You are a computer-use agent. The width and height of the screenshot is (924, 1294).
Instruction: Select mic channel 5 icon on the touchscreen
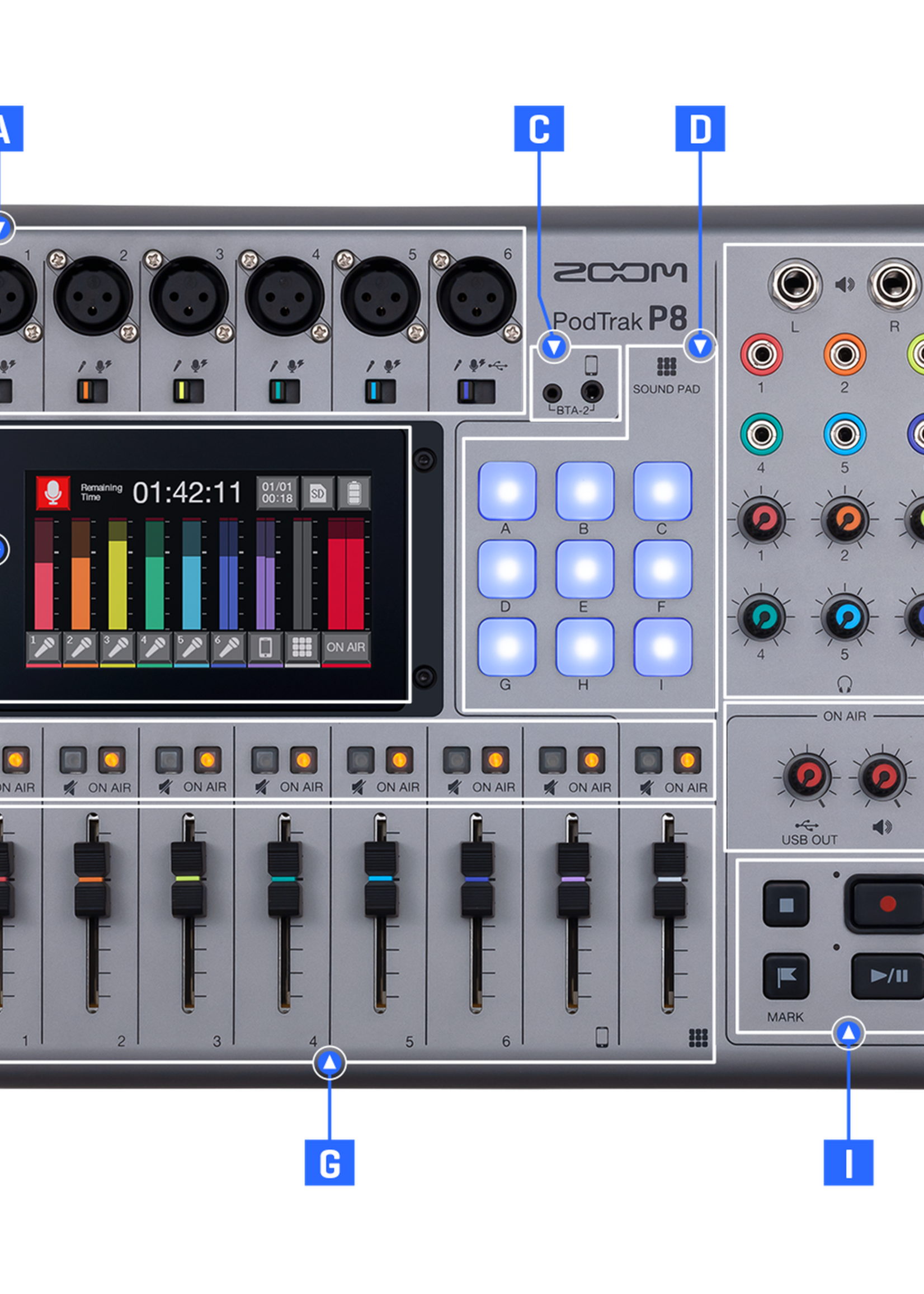pos(192,649)
